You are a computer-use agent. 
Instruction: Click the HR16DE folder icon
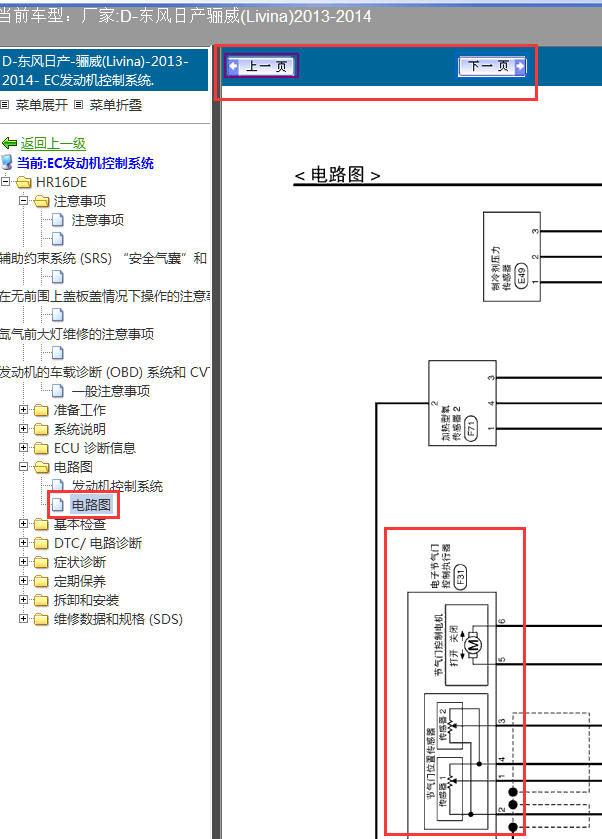(24, 182)
